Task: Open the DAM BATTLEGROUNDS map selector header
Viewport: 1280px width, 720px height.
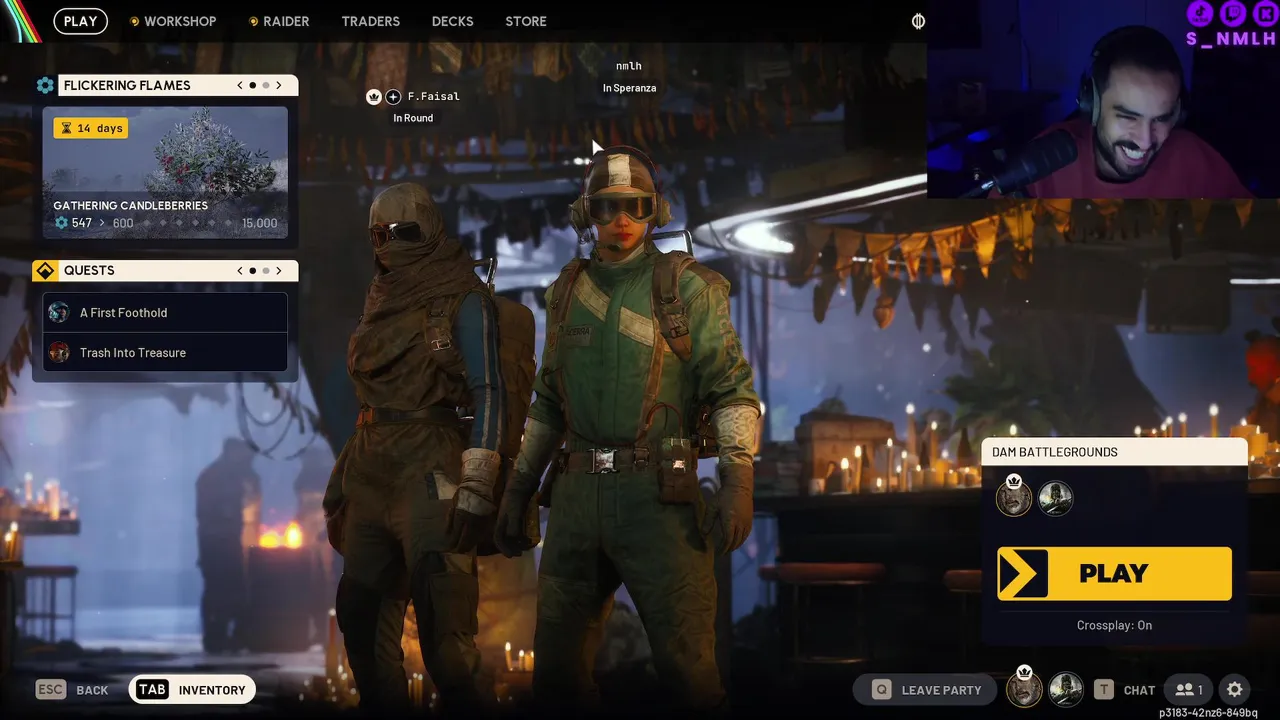Action: pyautogui.click(x=1115, y=452)
